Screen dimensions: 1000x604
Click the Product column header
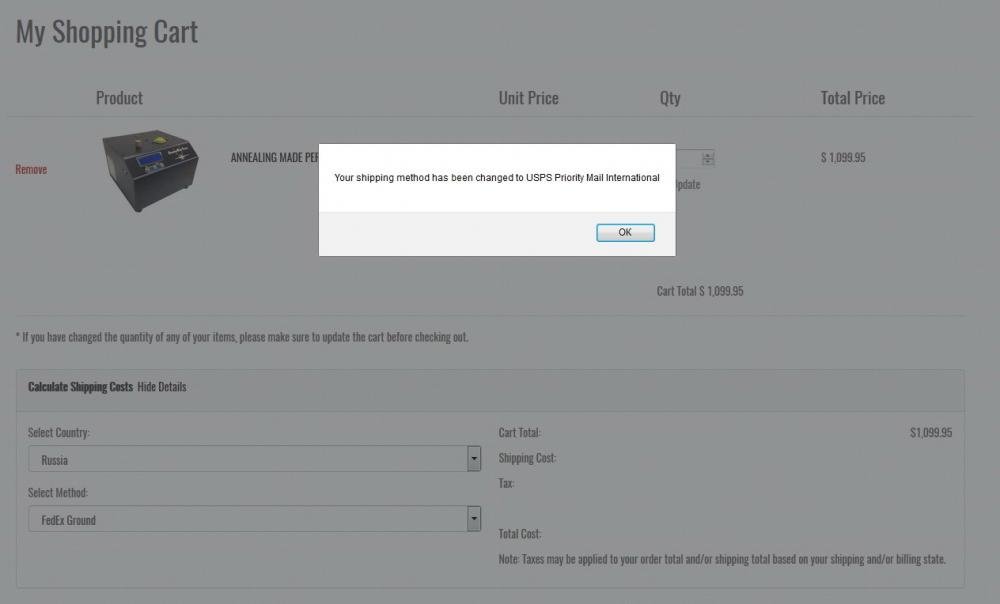point(119,98)
